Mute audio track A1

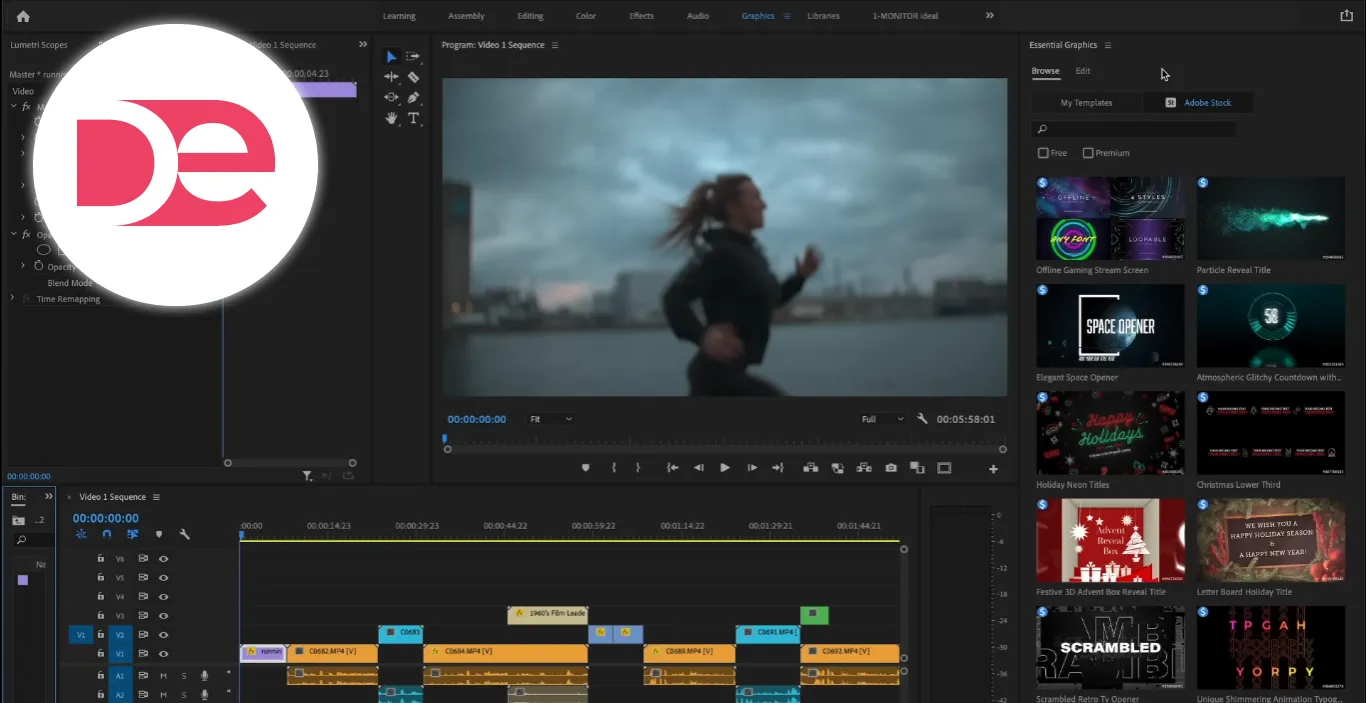click(163, 676)
